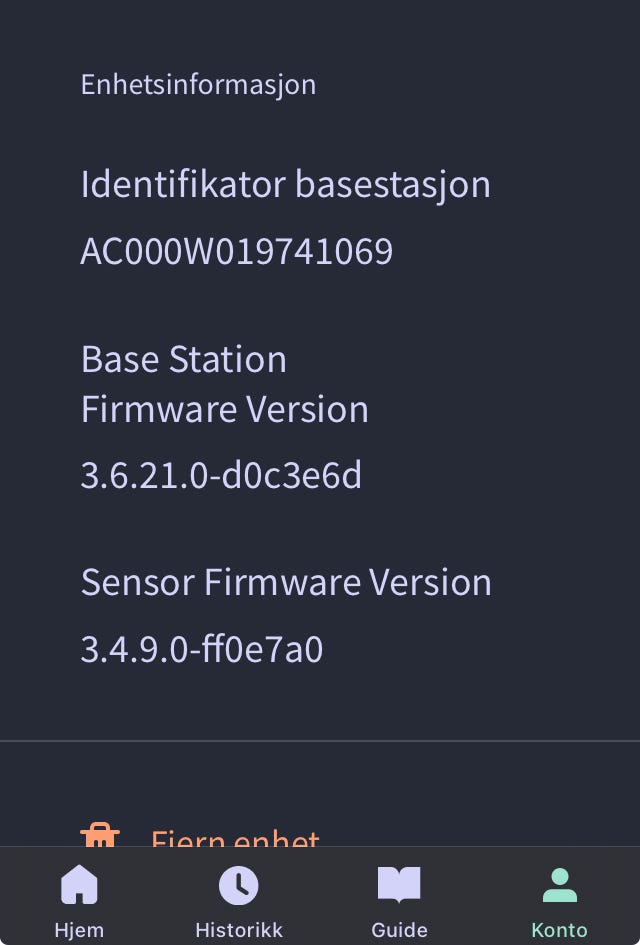Open Historikk via the clock icon

238,885
